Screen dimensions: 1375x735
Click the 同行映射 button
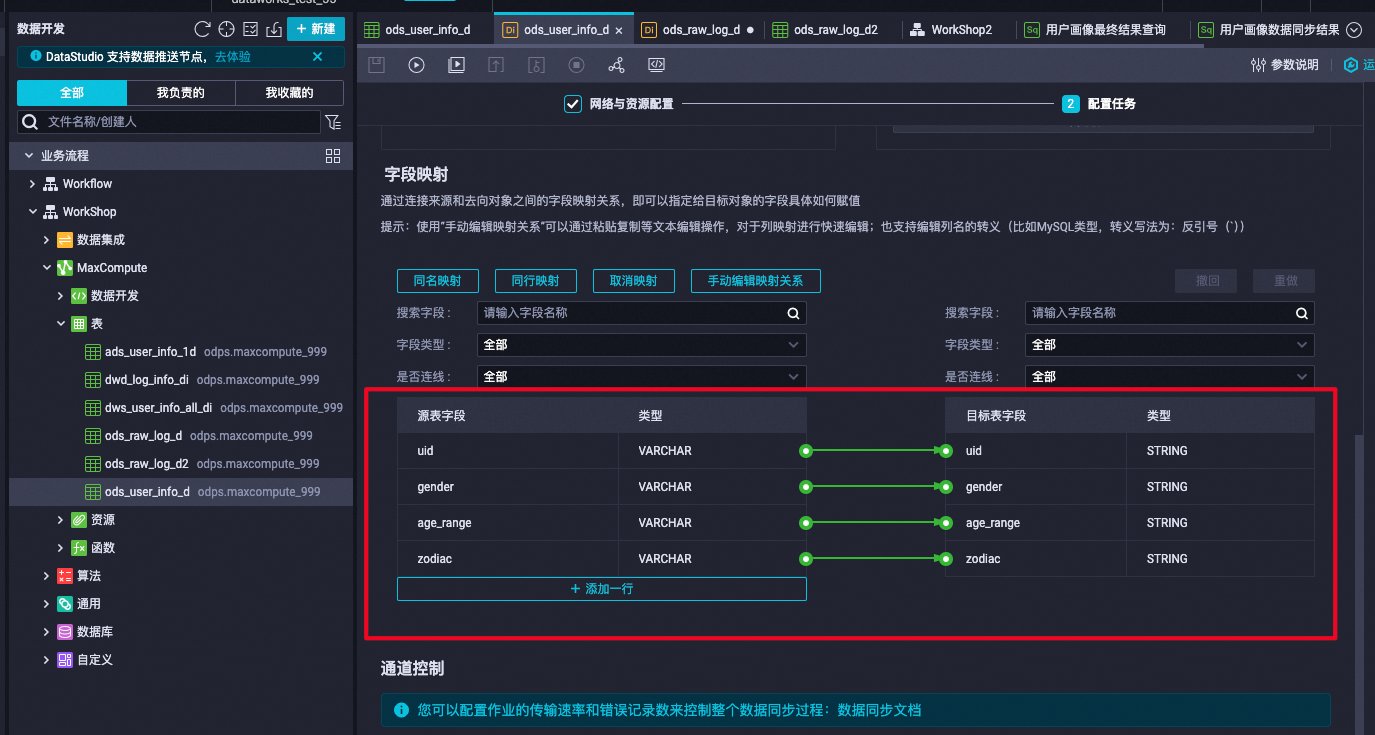pyautogui.click(x=535, y=281)
